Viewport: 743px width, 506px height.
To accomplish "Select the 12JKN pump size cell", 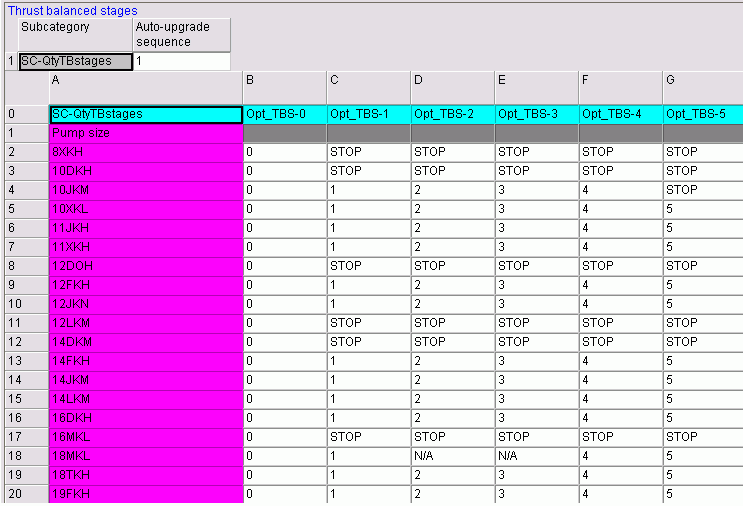I will [x=146, y=304].
